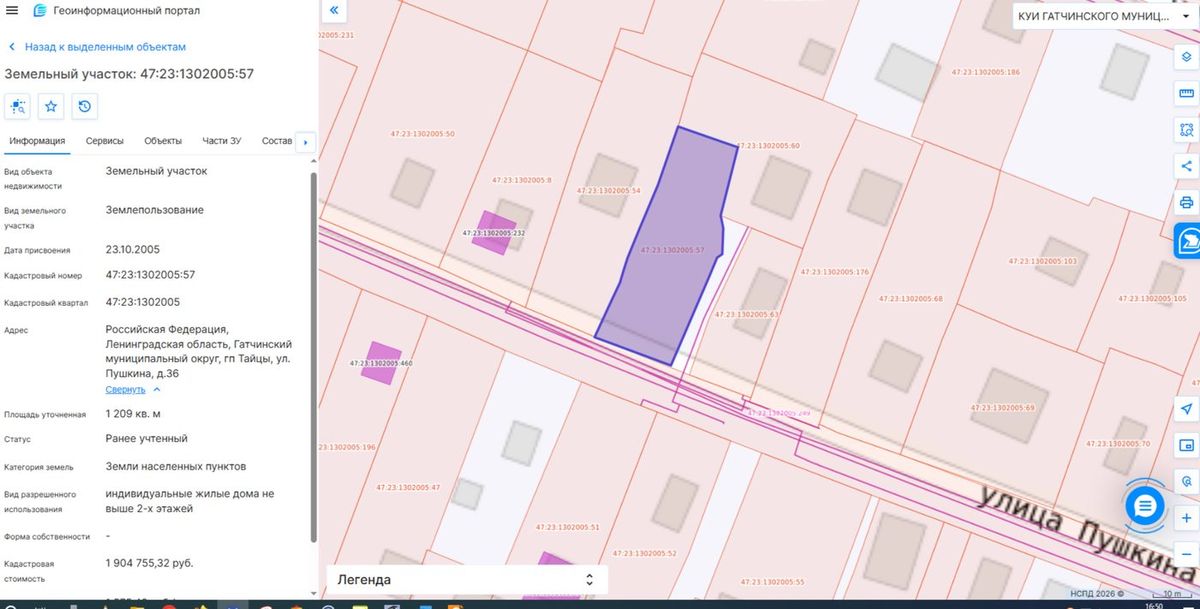Zoom in the map with plus
Screen dimensions: 1200x609
[1187, 518]
